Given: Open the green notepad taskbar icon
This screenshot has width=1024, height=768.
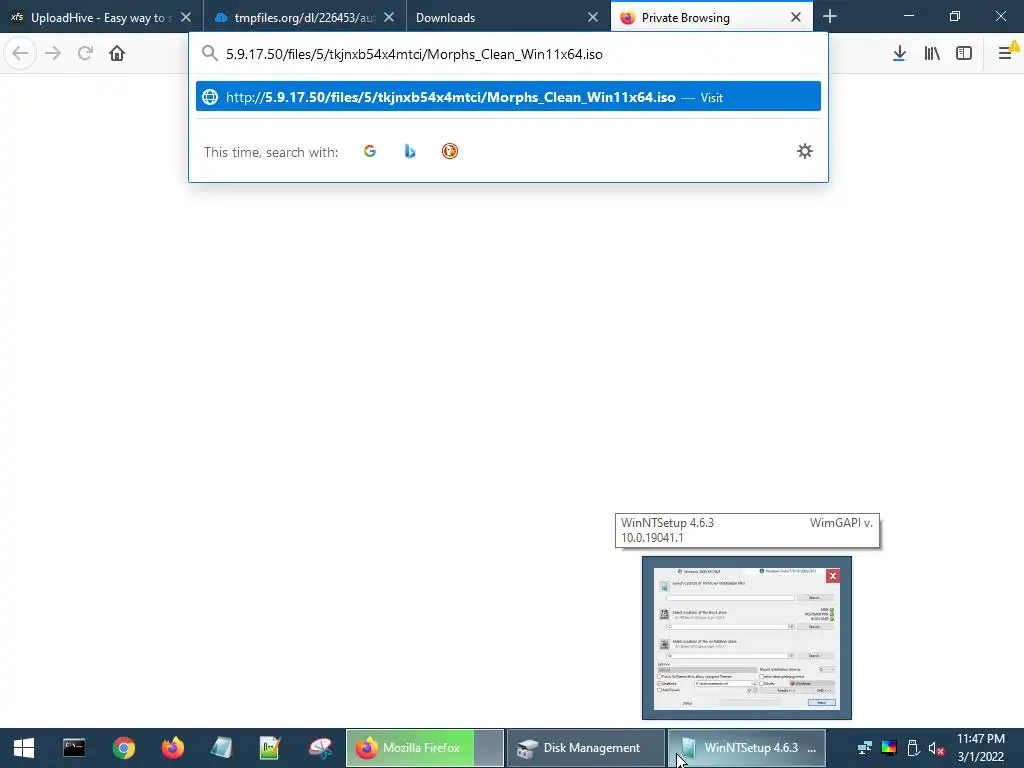Looking at the screenshot, I should pyautogui.click(x=270, y=748).
